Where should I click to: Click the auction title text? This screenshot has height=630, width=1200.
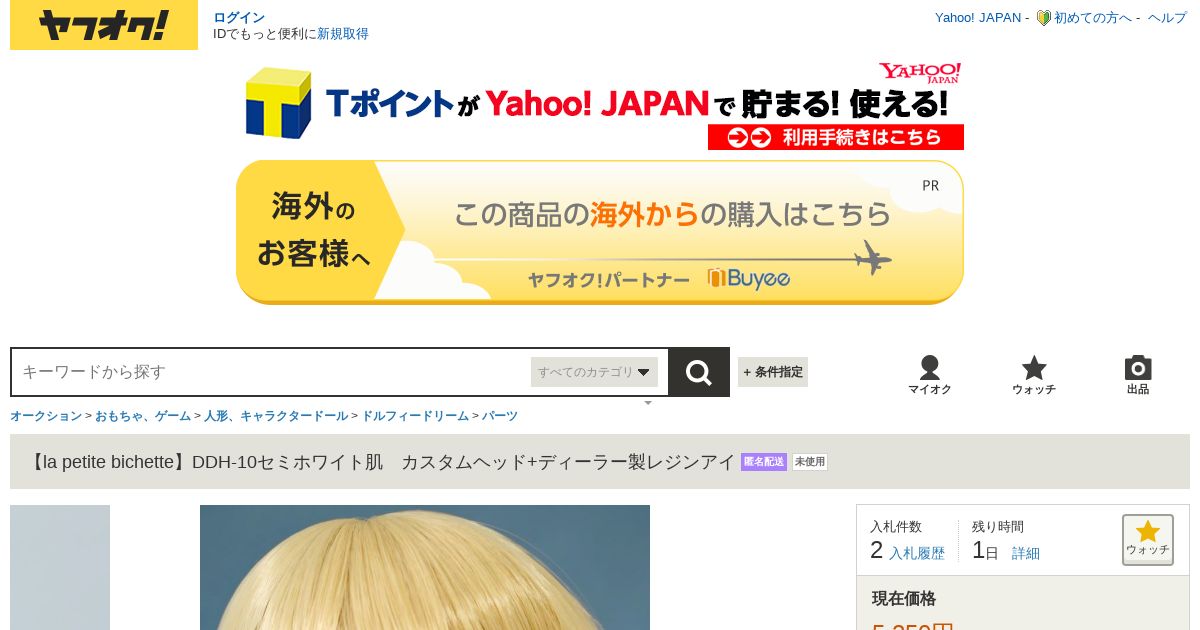point(380,462)
